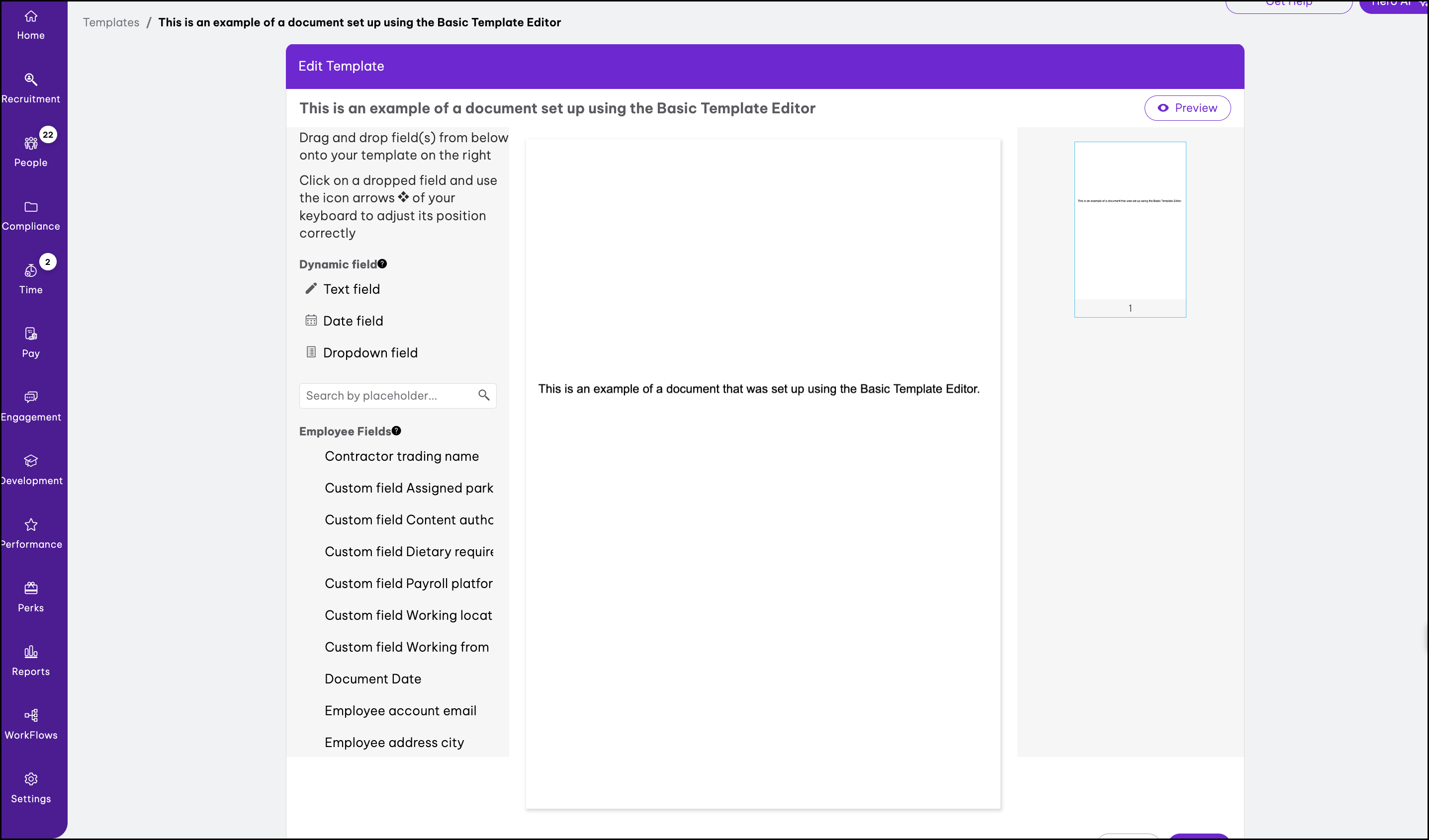Screen dimensions: 1429x840
Task: Select the Date field item
Action: tap(353, 321)
